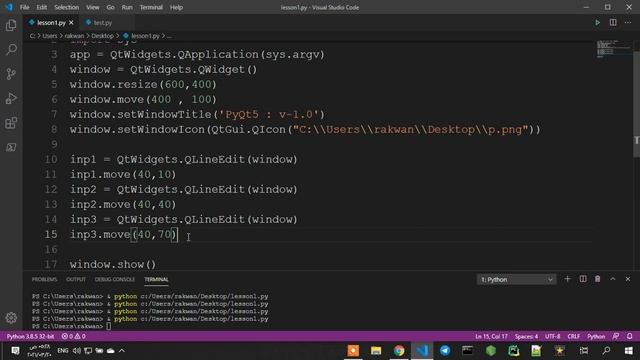Viewport: 640px width, 360px height.
Task: Change the Python language mode in status bar
Action: point(596,336)
